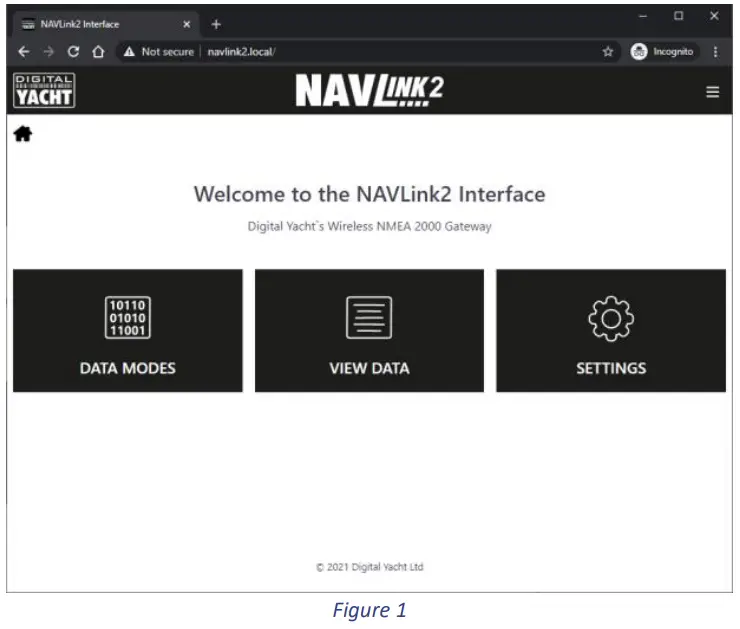Image resolution: width=740 pixels, height=629 pixels.
Task: Click the Welcome to the NAVLink2 Interface heading
Action: click(x=370, y=194)
